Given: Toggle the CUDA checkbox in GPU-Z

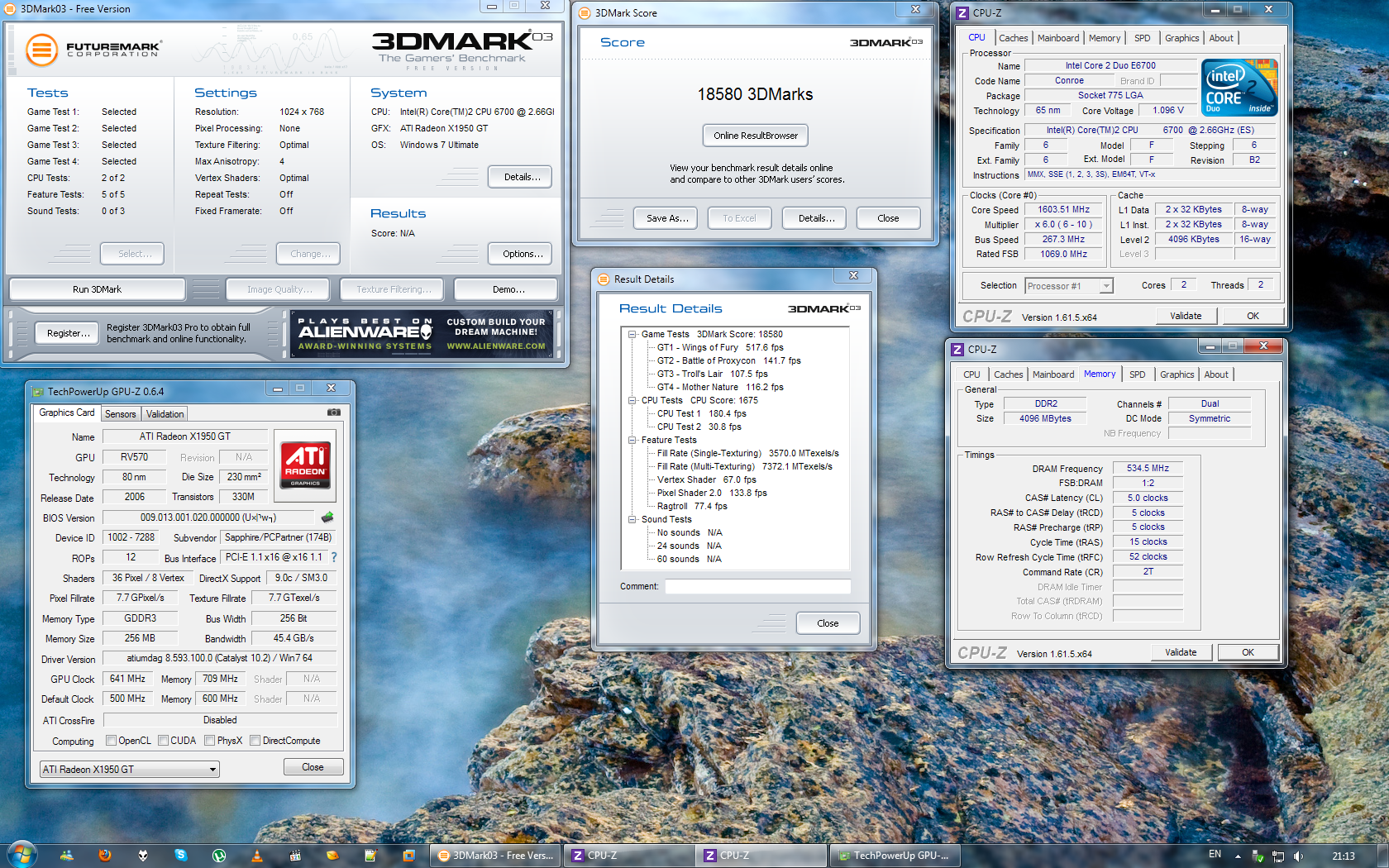Looking at the screenshot, I should [x=164, y=741].
